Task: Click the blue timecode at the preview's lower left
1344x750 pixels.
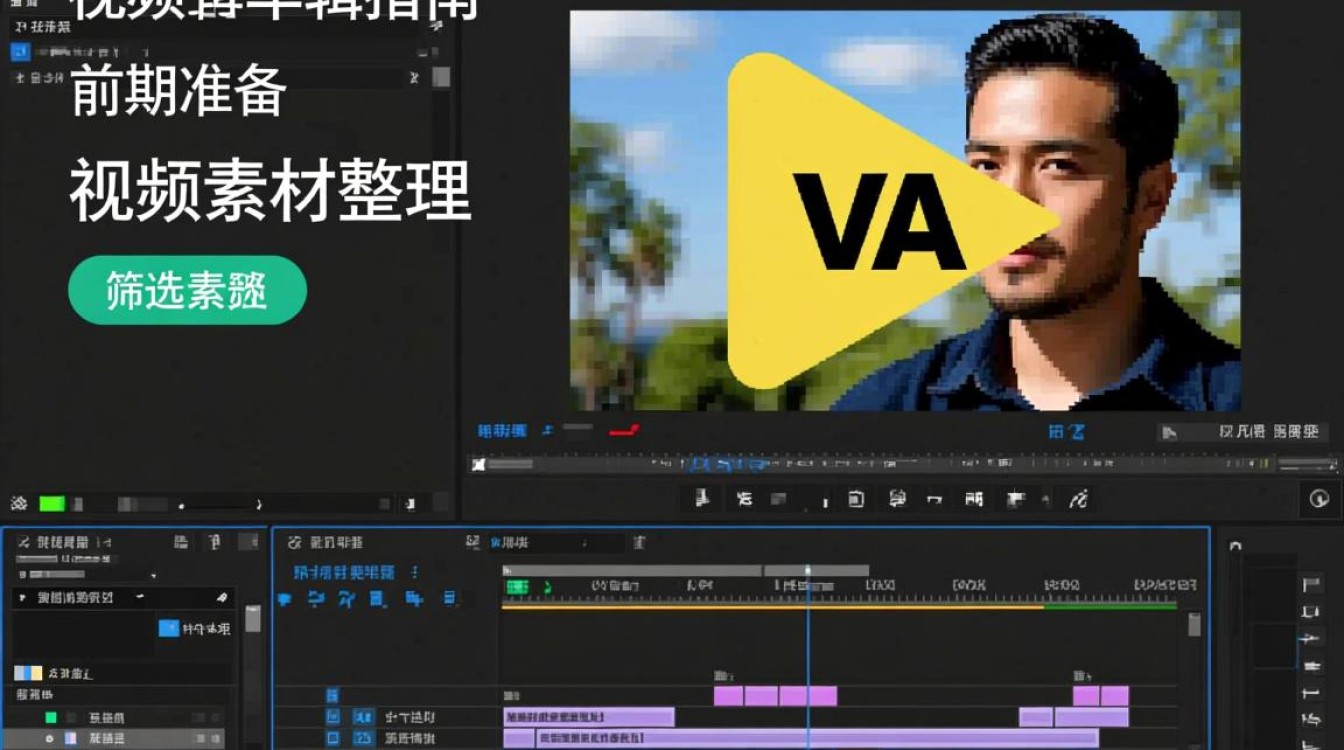Action: tap(502, 431)
